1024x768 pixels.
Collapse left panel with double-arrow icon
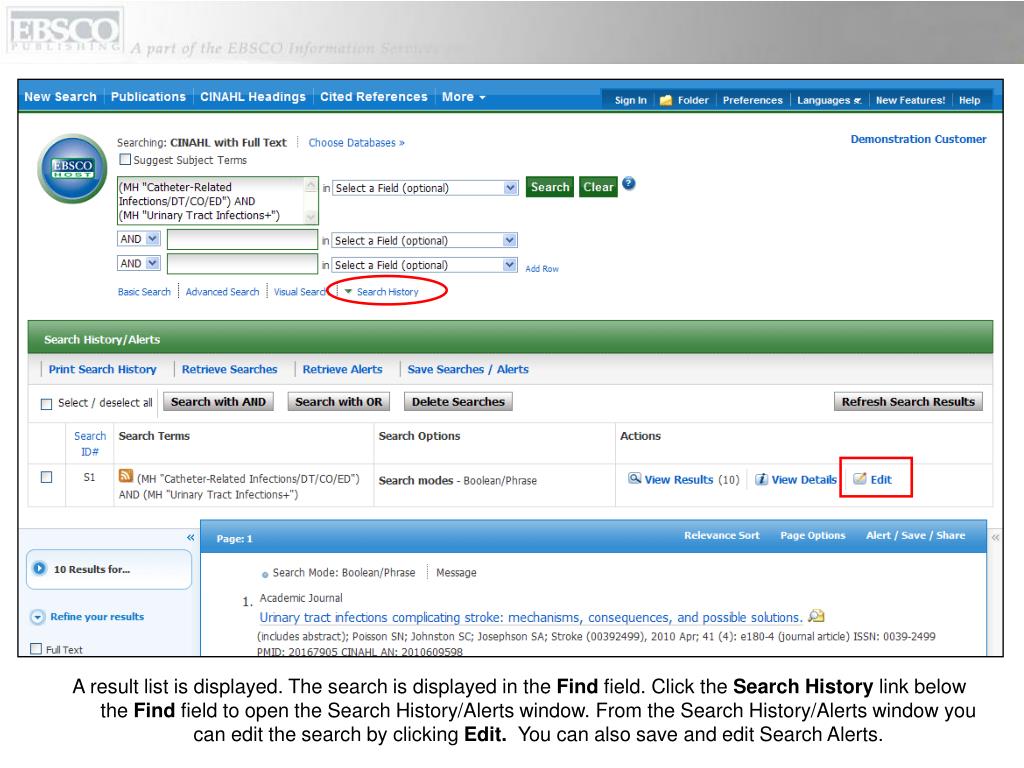point(190,537)
